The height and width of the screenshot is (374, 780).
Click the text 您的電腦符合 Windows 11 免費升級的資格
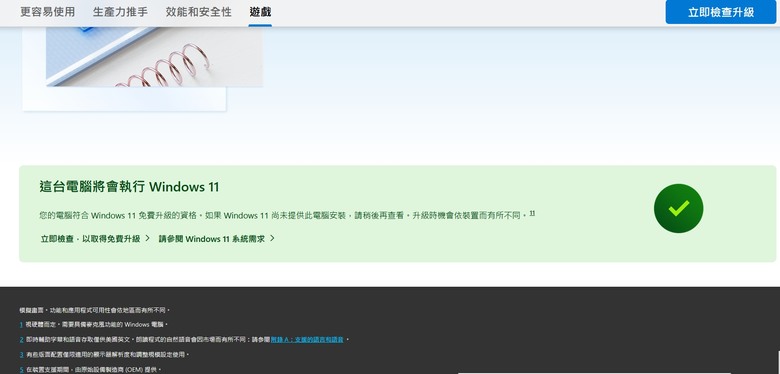pos(119,216)
